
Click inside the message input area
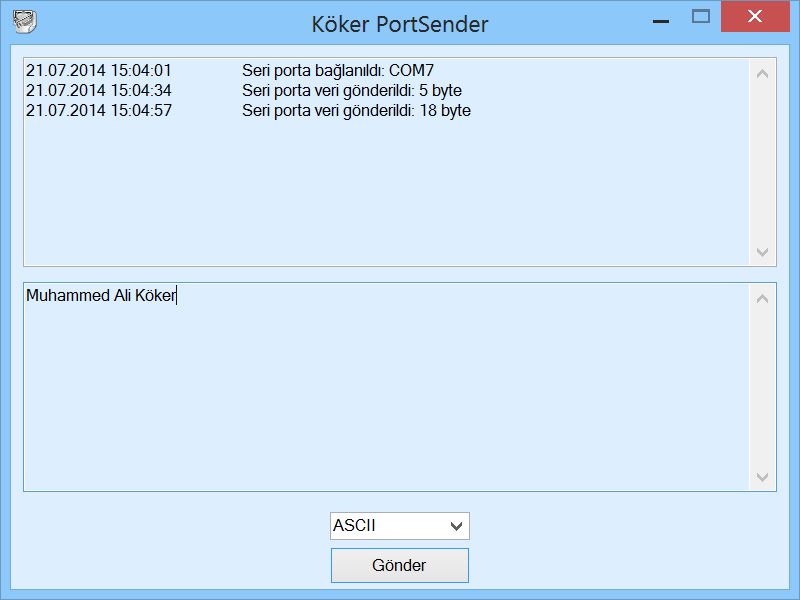click(380, 390)
